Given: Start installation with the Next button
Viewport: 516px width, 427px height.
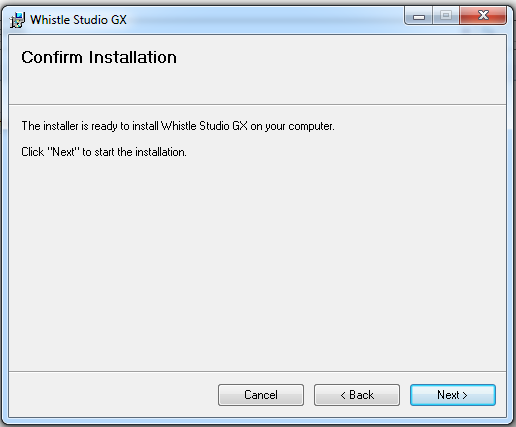Looking at the screenshot, I should [453, 395].
